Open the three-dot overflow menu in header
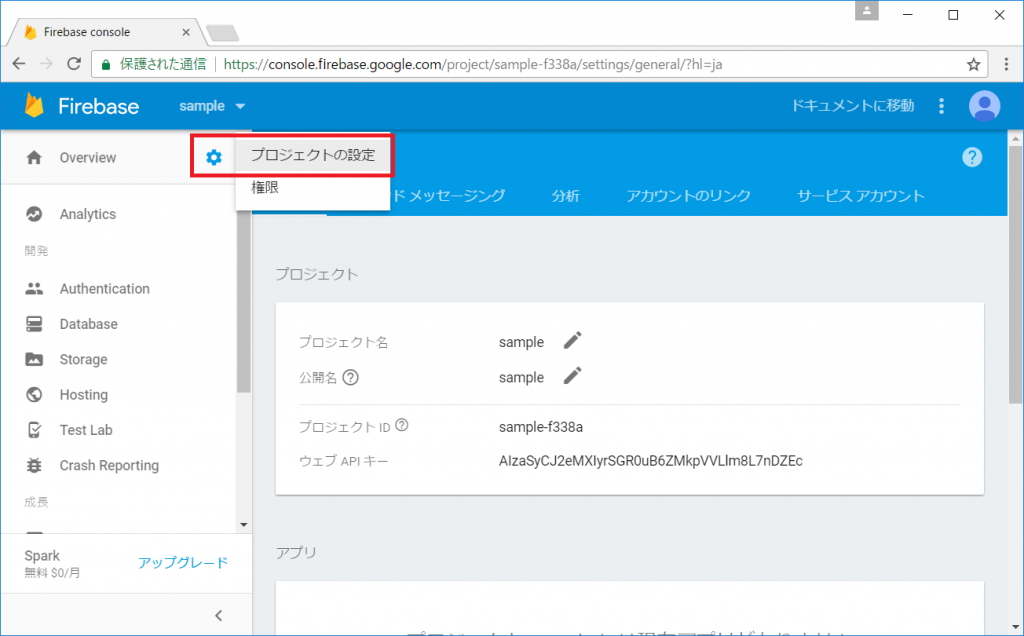This screenshot has height=636, width=1024. 941,105
